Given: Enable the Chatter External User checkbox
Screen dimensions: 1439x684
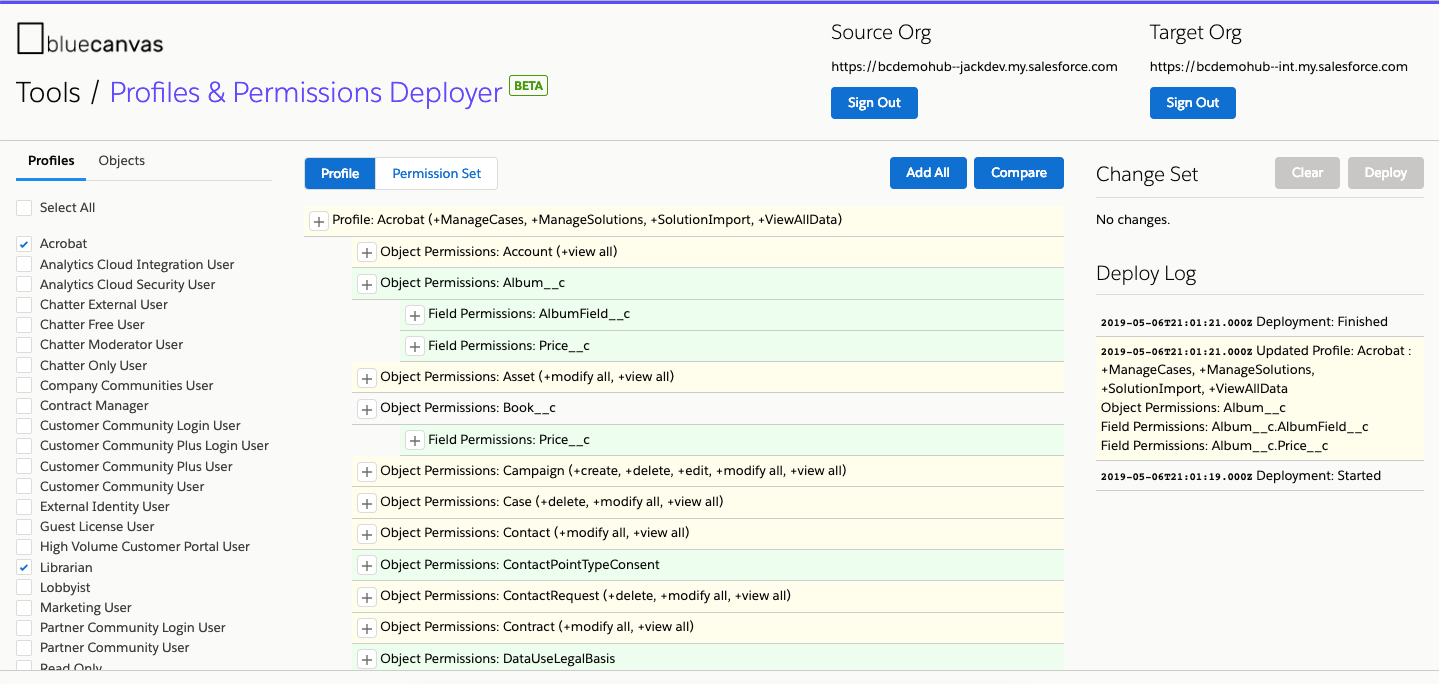Looking at the screenshot, I should (24, 304).
